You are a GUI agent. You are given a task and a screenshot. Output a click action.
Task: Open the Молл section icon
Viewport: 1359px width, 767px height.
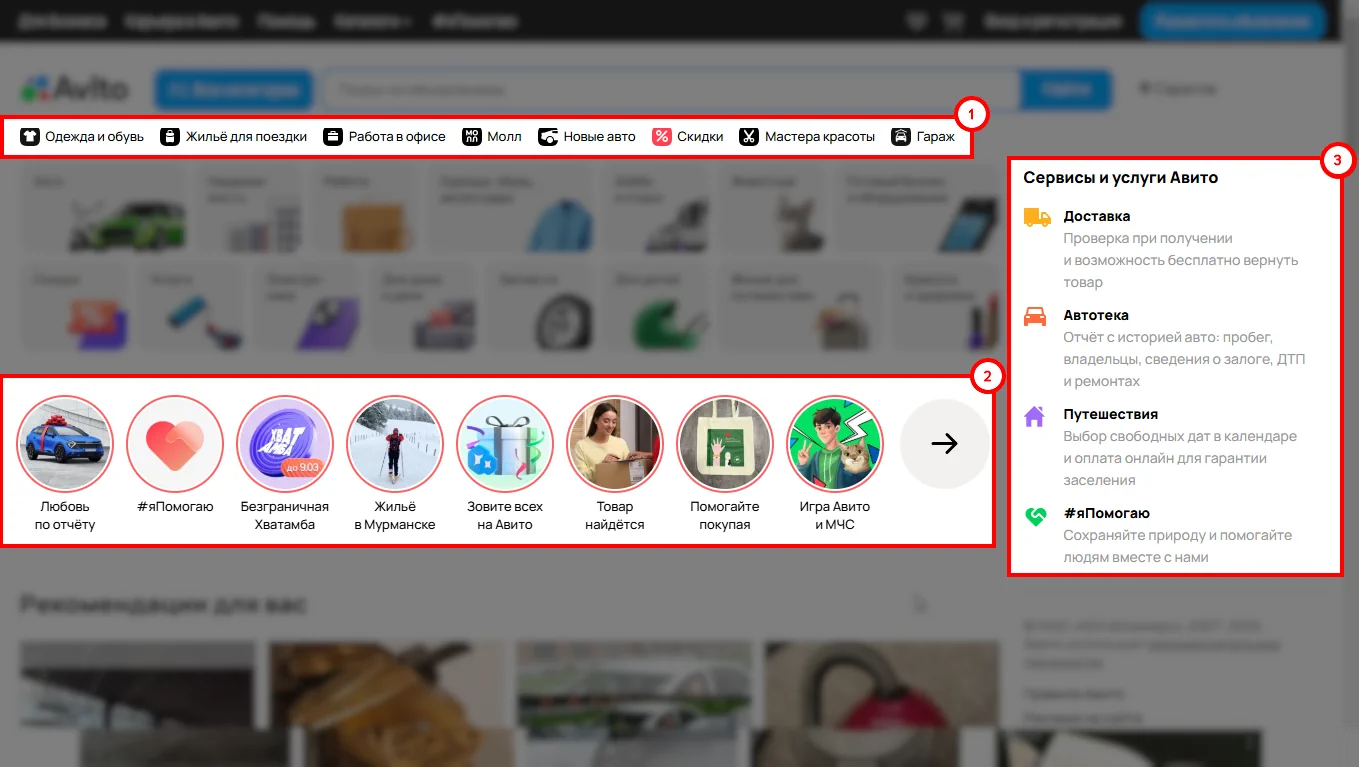[472, 137]
